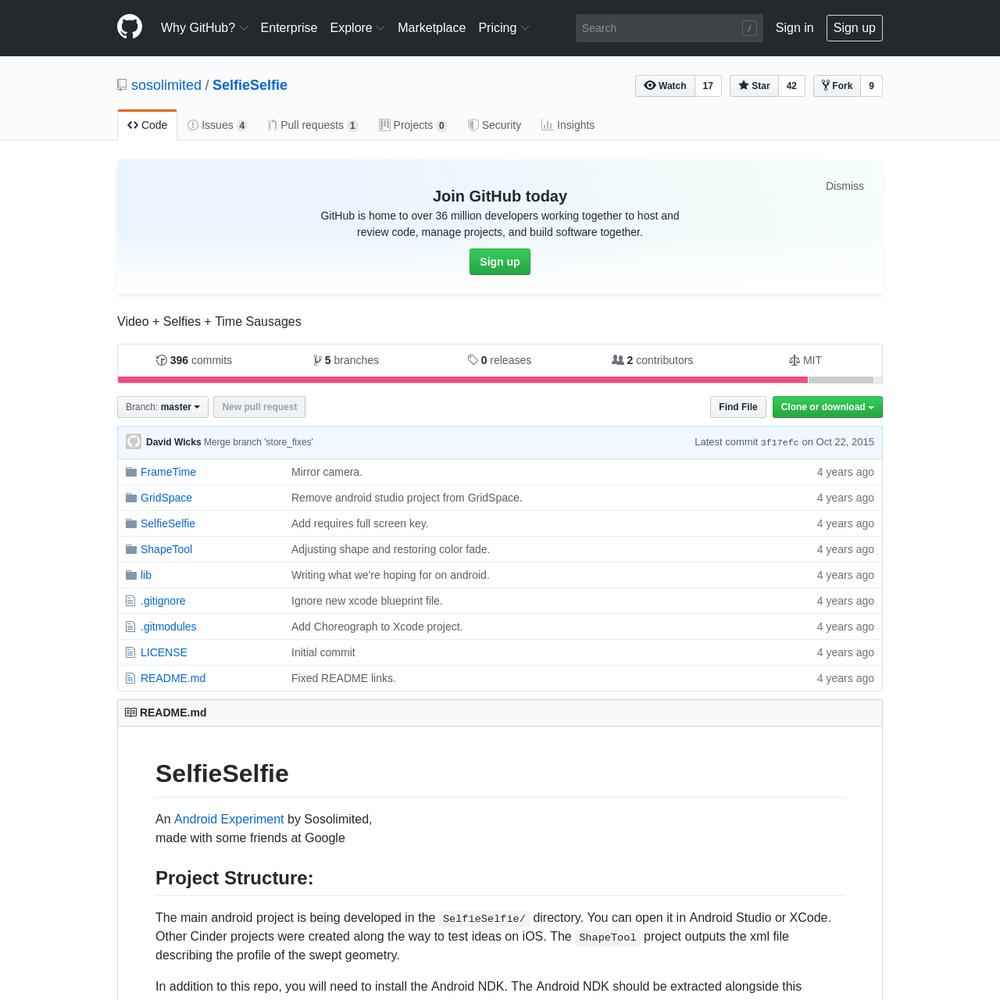Open the Clone or download dropdown
This screenshot has height=1000, width=1000.
point(827,407)
